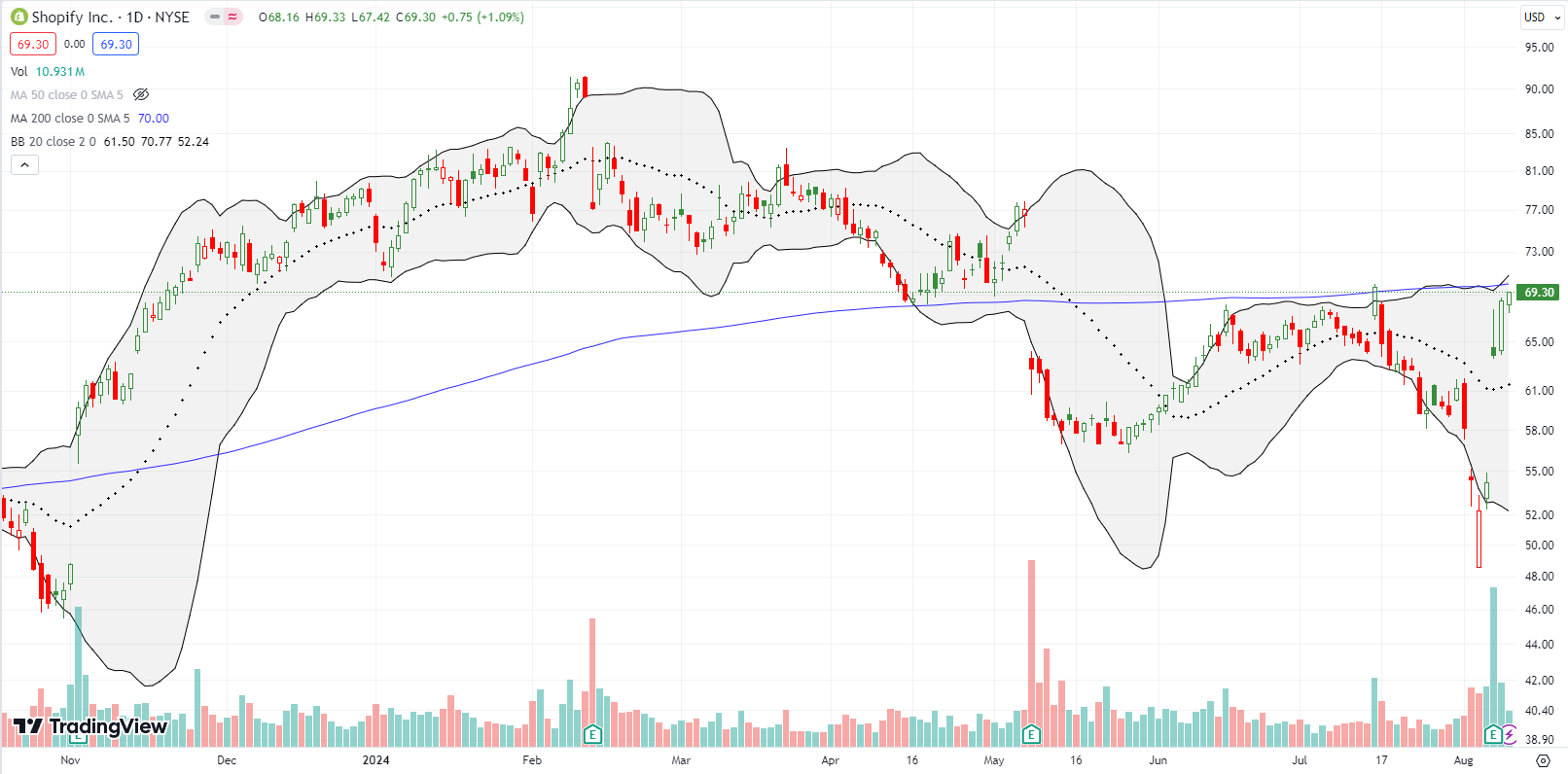Click the 81.00 price scale label
Screen dimensions: 1568x774
click(x=1539, y=170)
